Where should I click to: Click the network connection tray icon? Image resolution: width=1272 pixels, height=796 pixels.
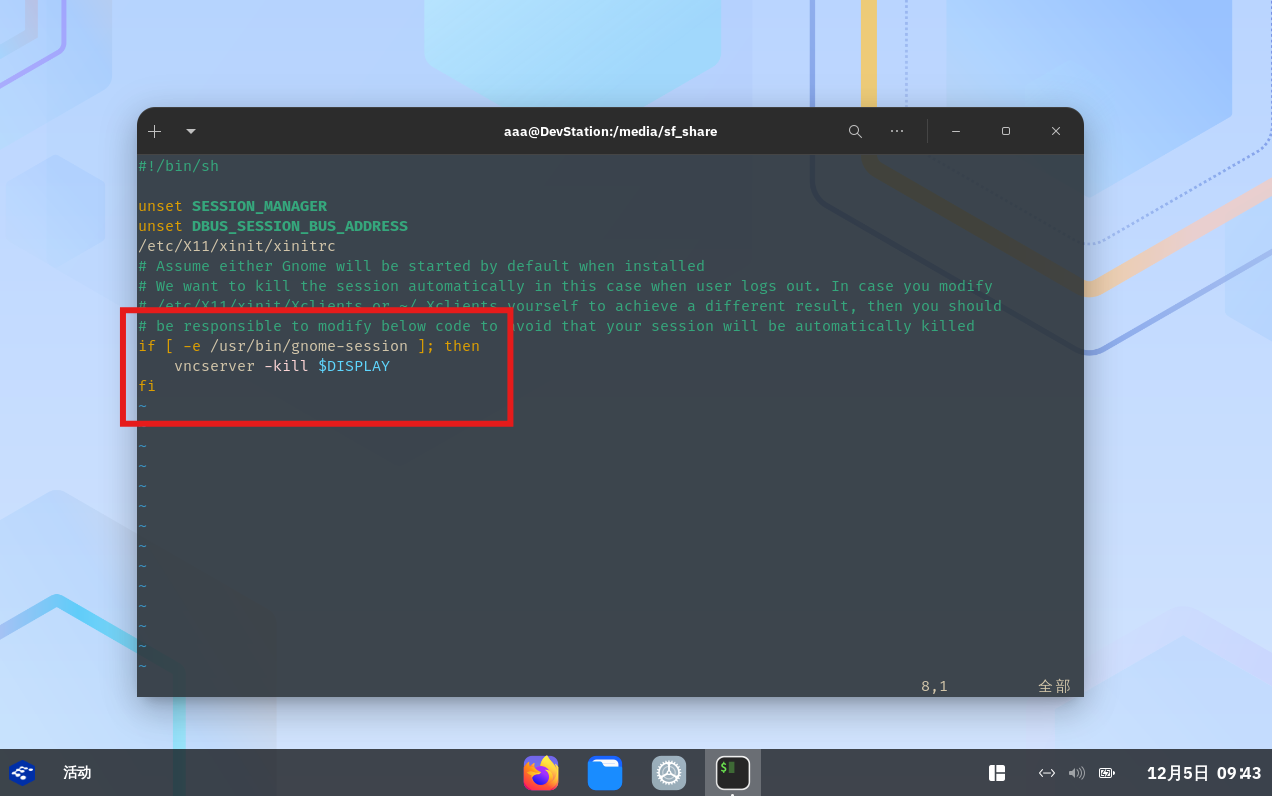[x=1047, y=773]
